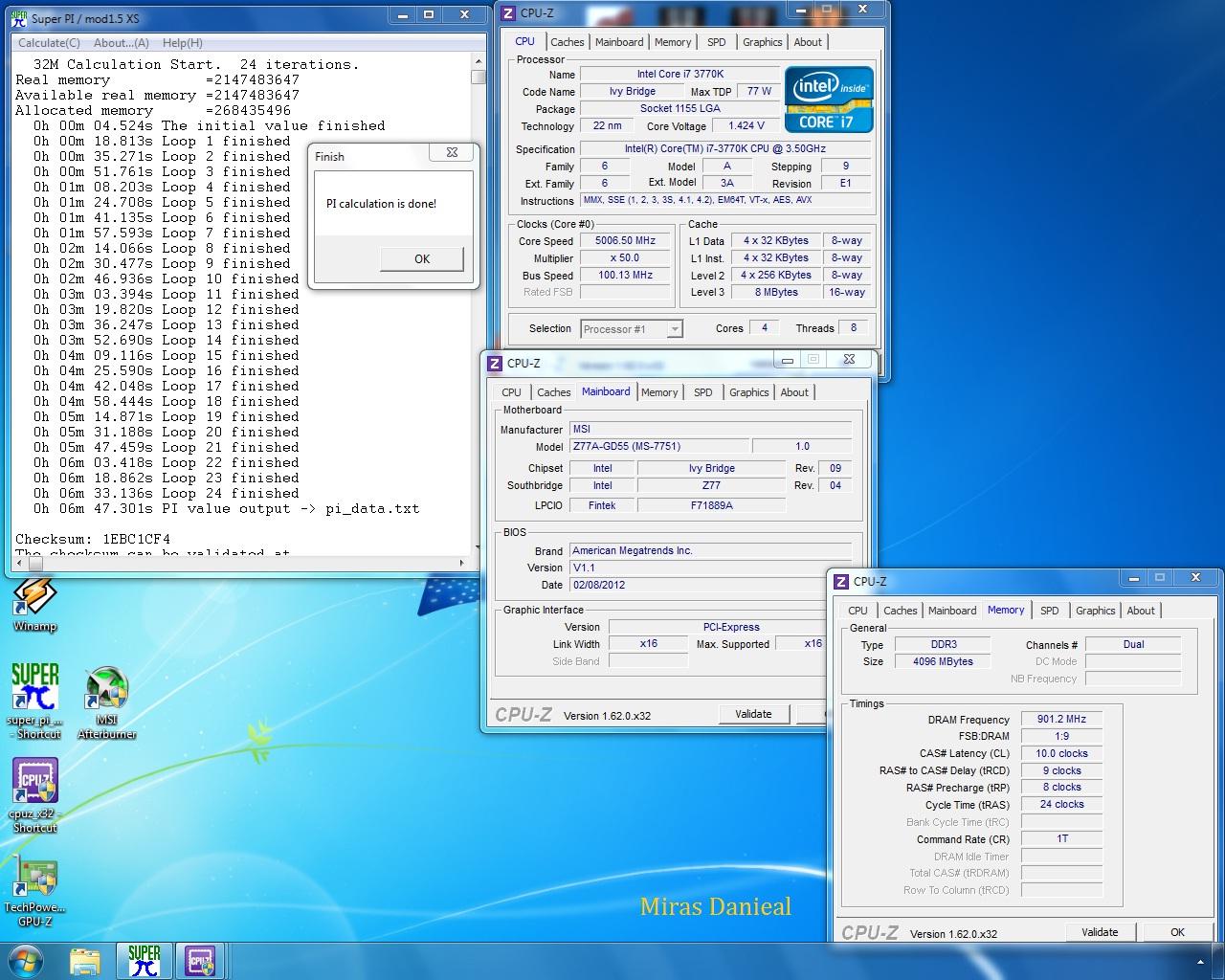Viewport: 1225px width, 980px height.
Task: Click the Super PI horizontal scrollbar right arrow
Action: tap(462, 563)
